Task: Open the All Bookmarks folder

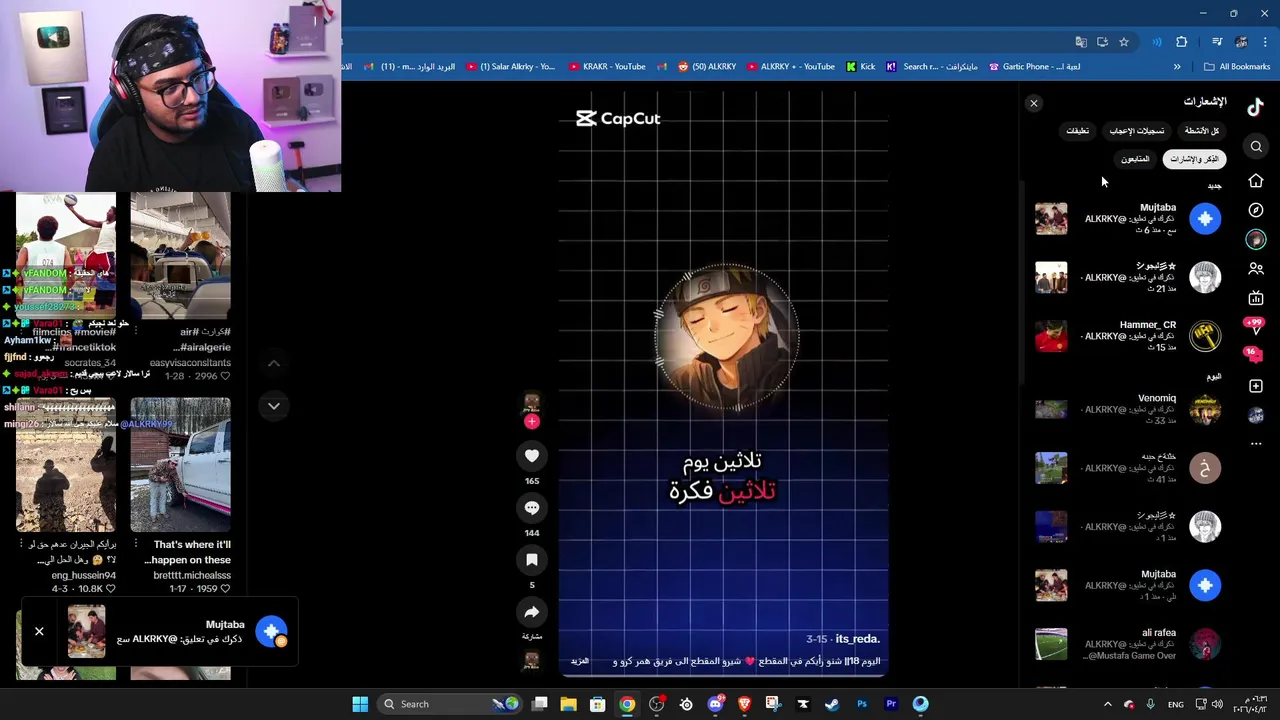Action: click(1237, 67)
